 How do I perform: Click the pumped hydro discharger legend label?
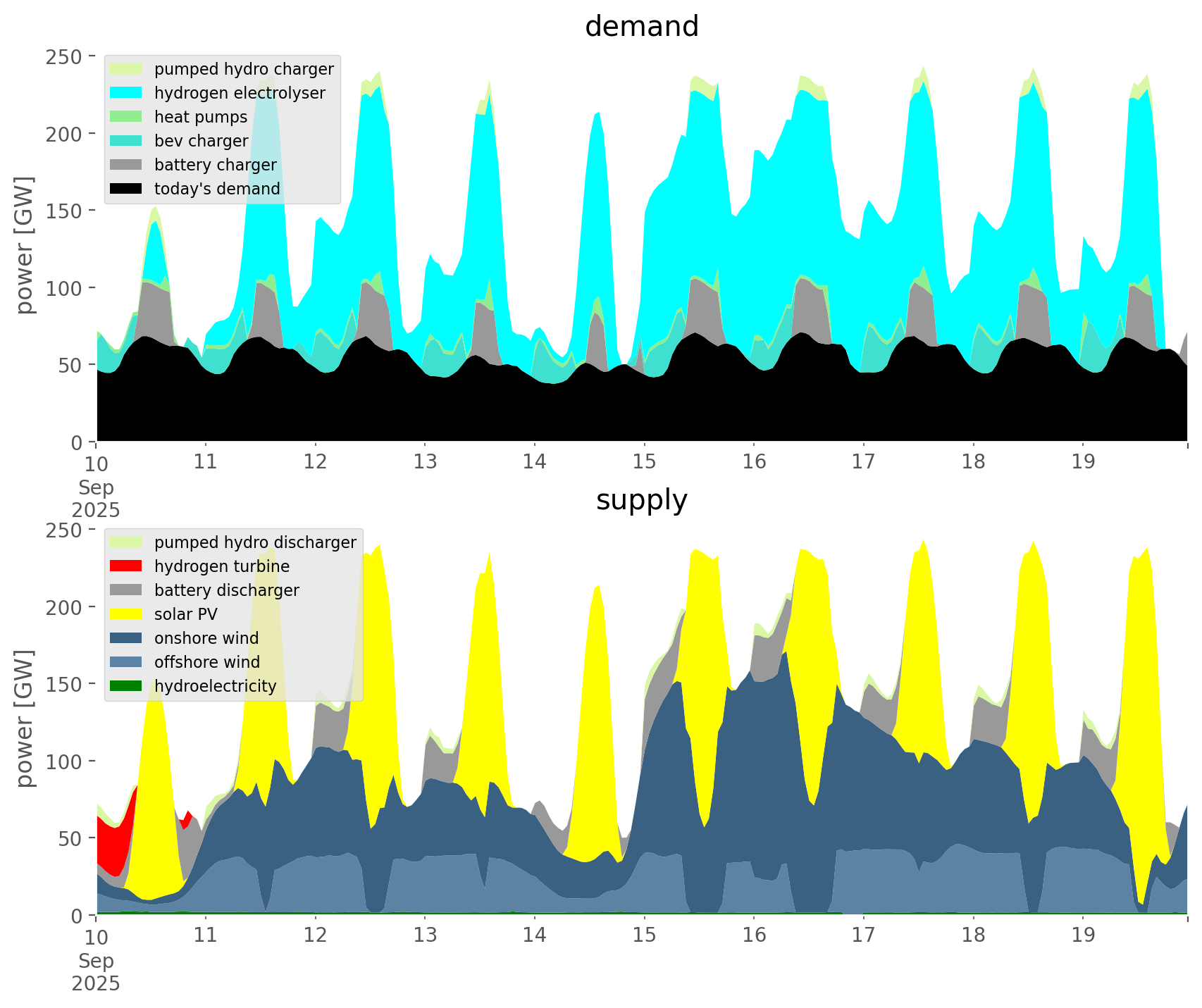255,542
